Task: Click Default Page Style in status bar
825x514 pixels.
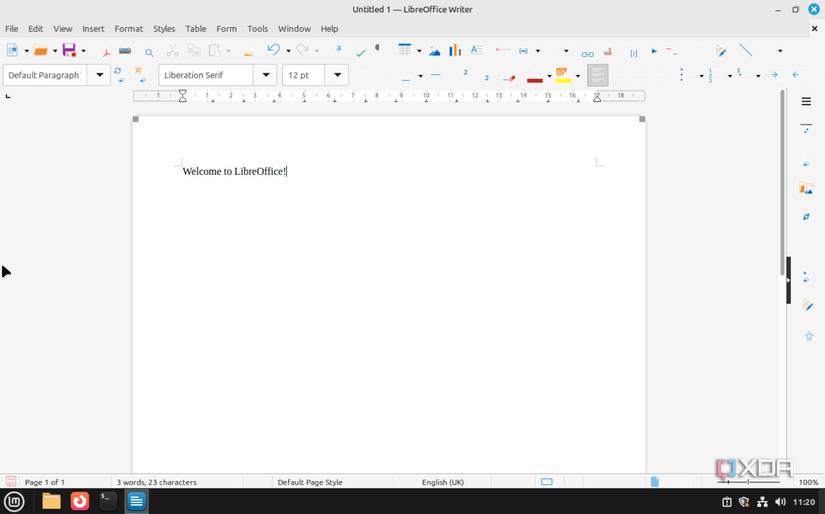Action: (310, 482)
